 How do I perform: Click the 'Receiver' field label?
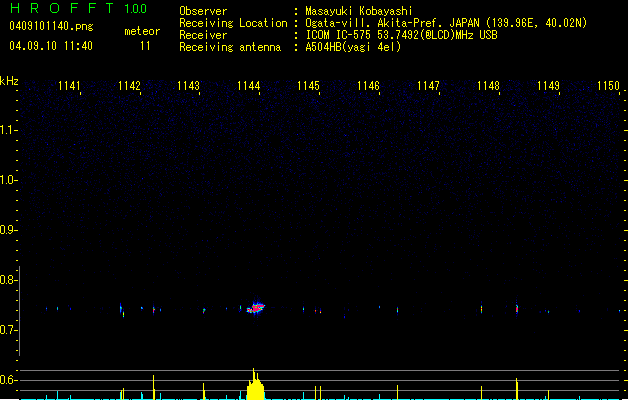coord(203,35)
